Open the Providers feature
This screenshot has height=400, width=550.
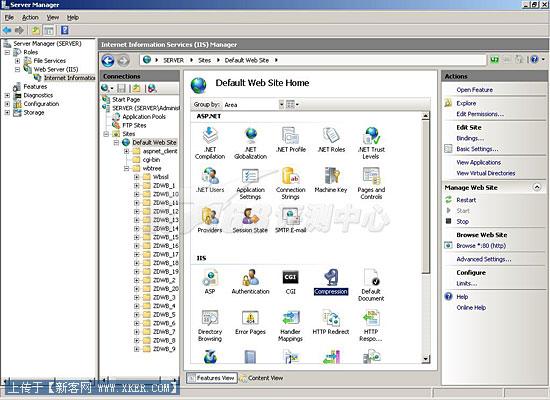pyautogui.click(x=210, y=220)
